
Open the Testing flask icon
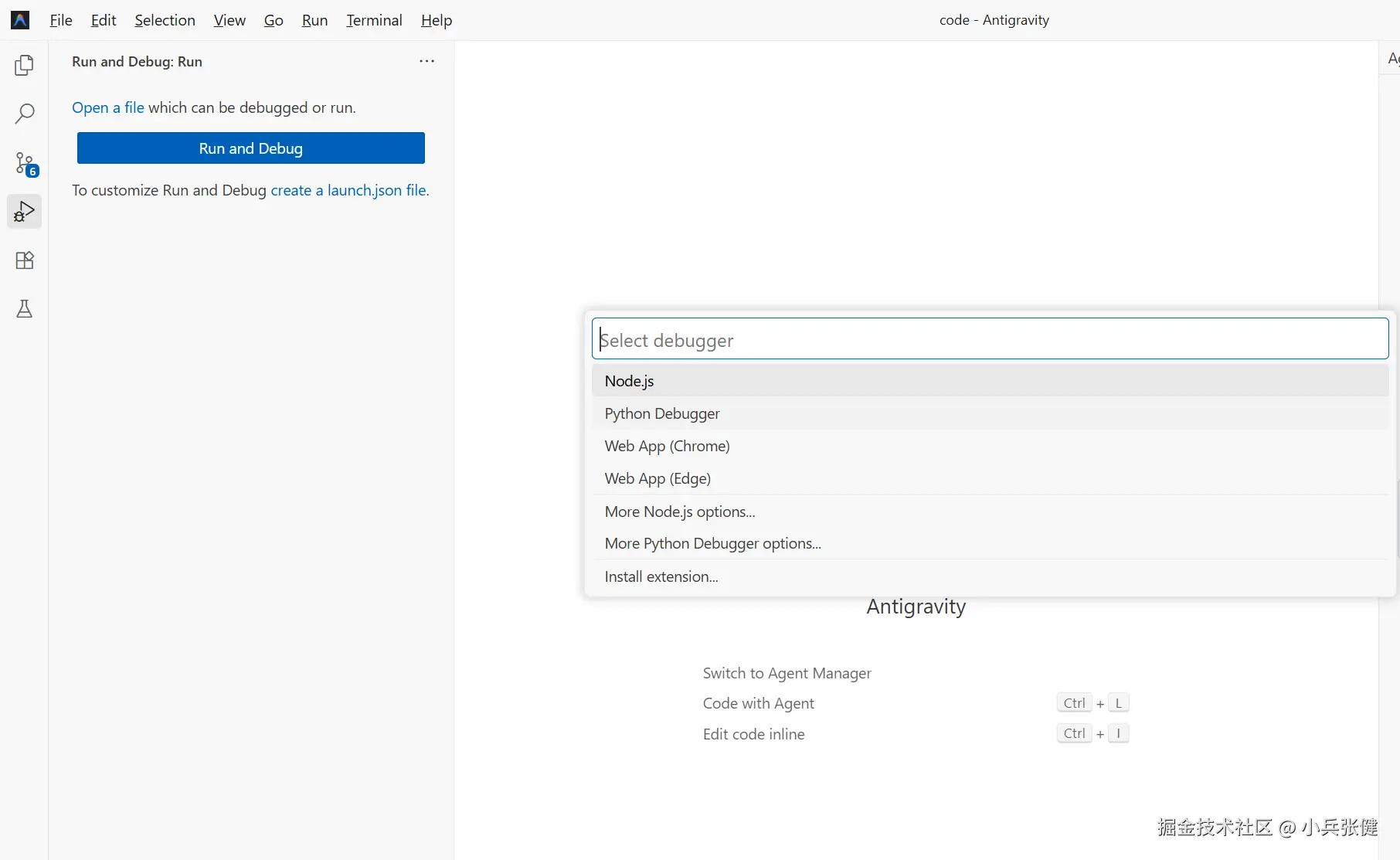pyautogui.click(x=24, y=309)
